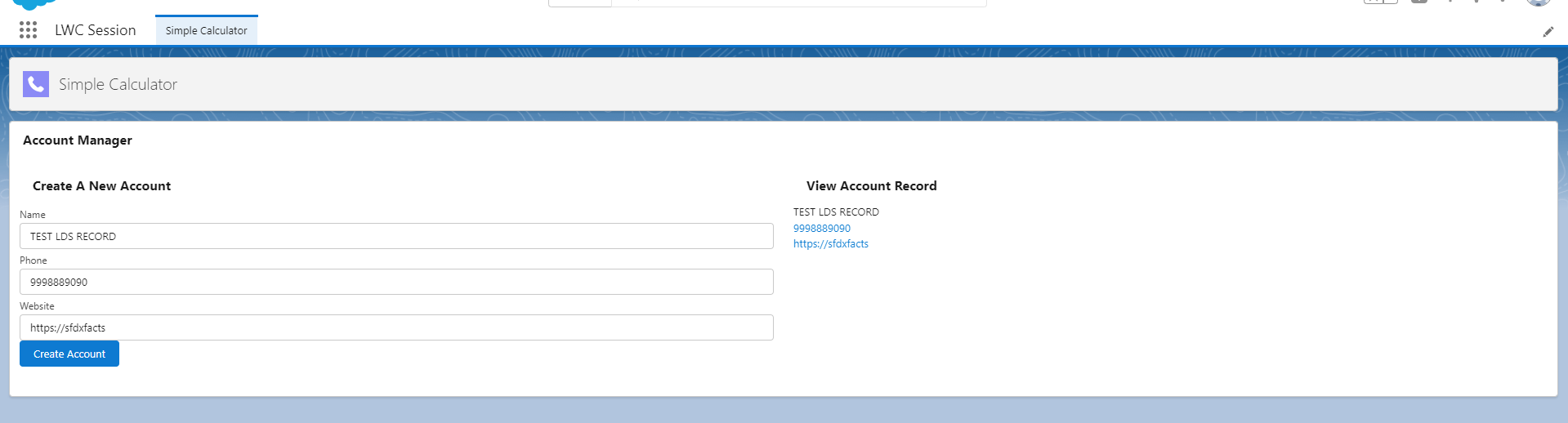This screenshot has height=423, width=1568.
Task: Open the 9998889090 phone link
Action: click(822, 229)
